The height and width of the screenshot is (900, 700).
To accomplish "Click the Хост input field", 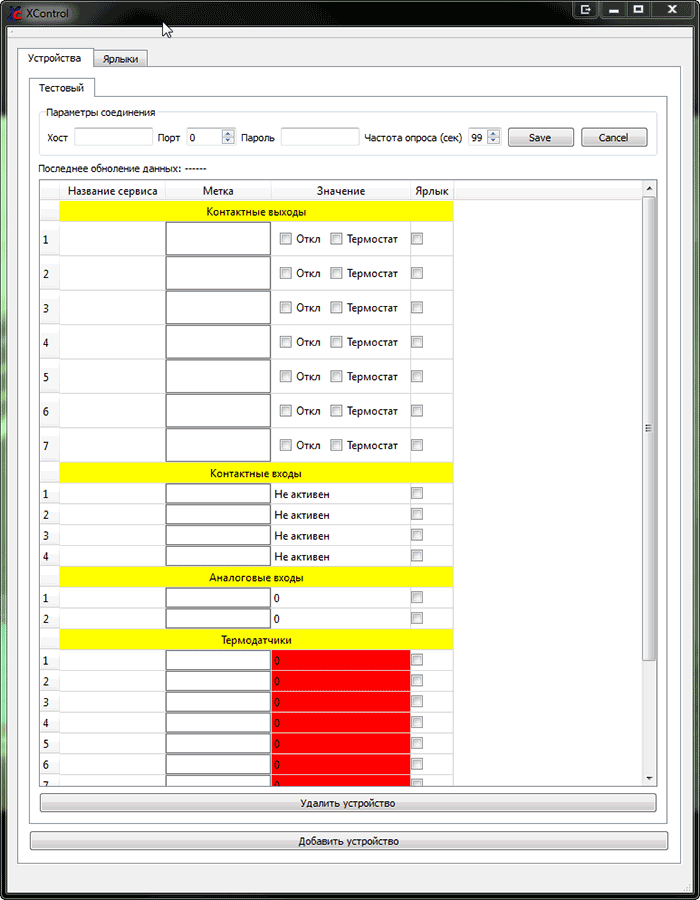I will point(114,137).
